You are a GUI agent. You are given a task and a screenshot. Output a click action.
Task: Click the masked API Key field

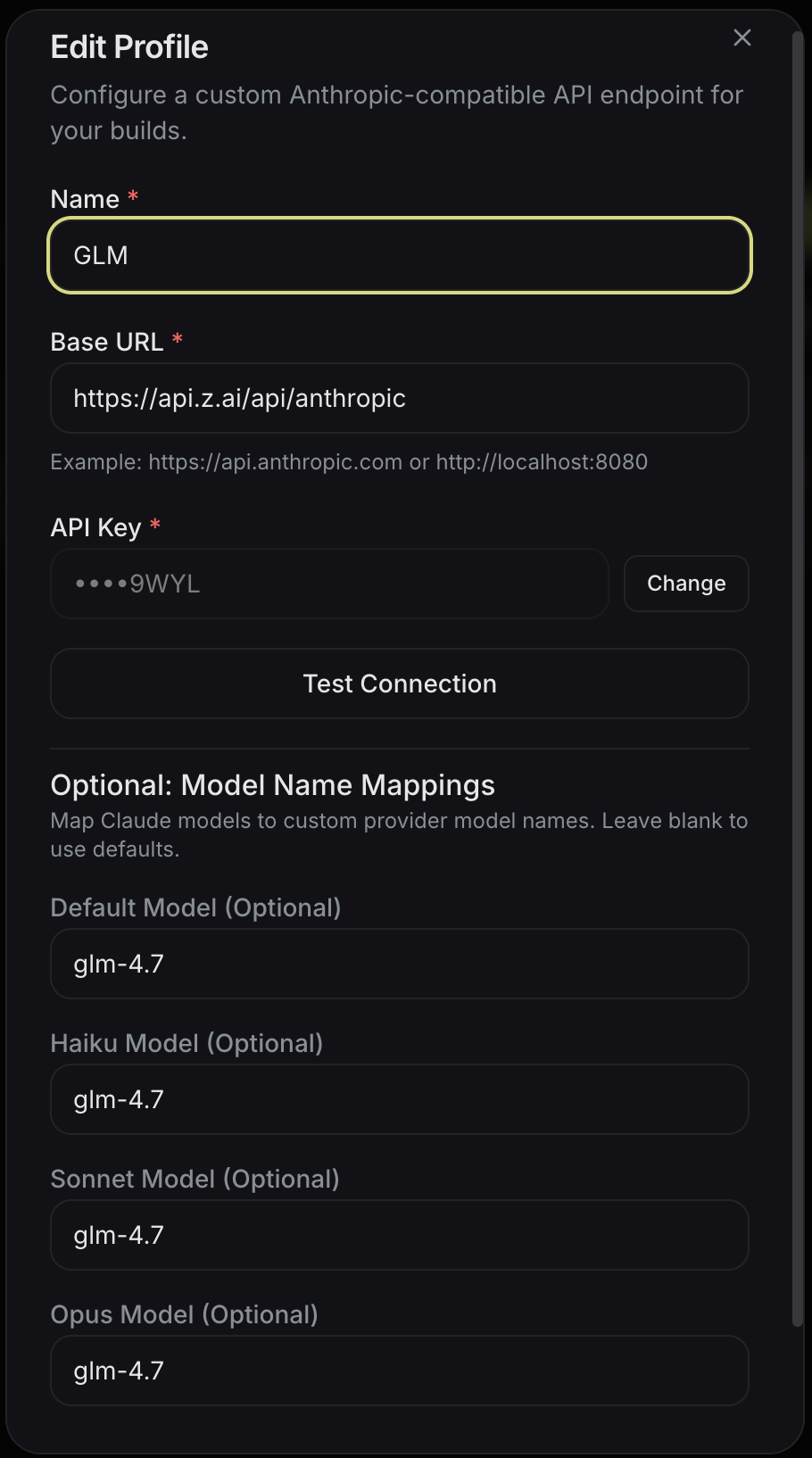tap(329, 584)
